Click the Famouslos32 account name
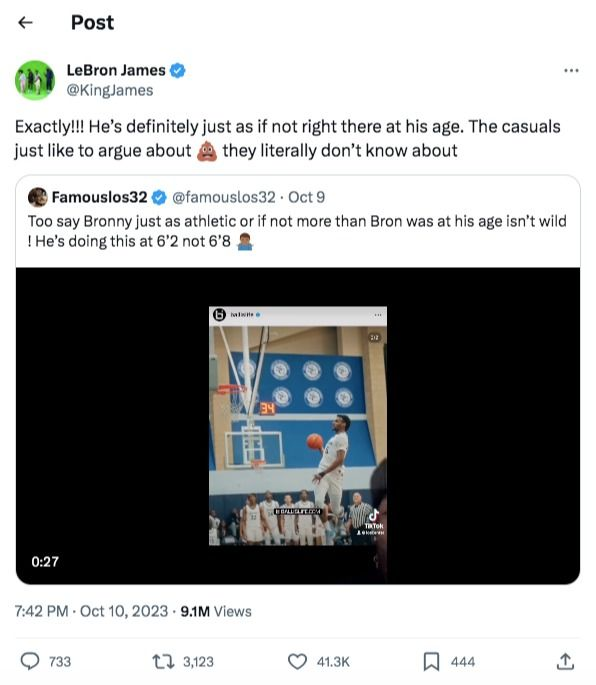 (100, 197)
